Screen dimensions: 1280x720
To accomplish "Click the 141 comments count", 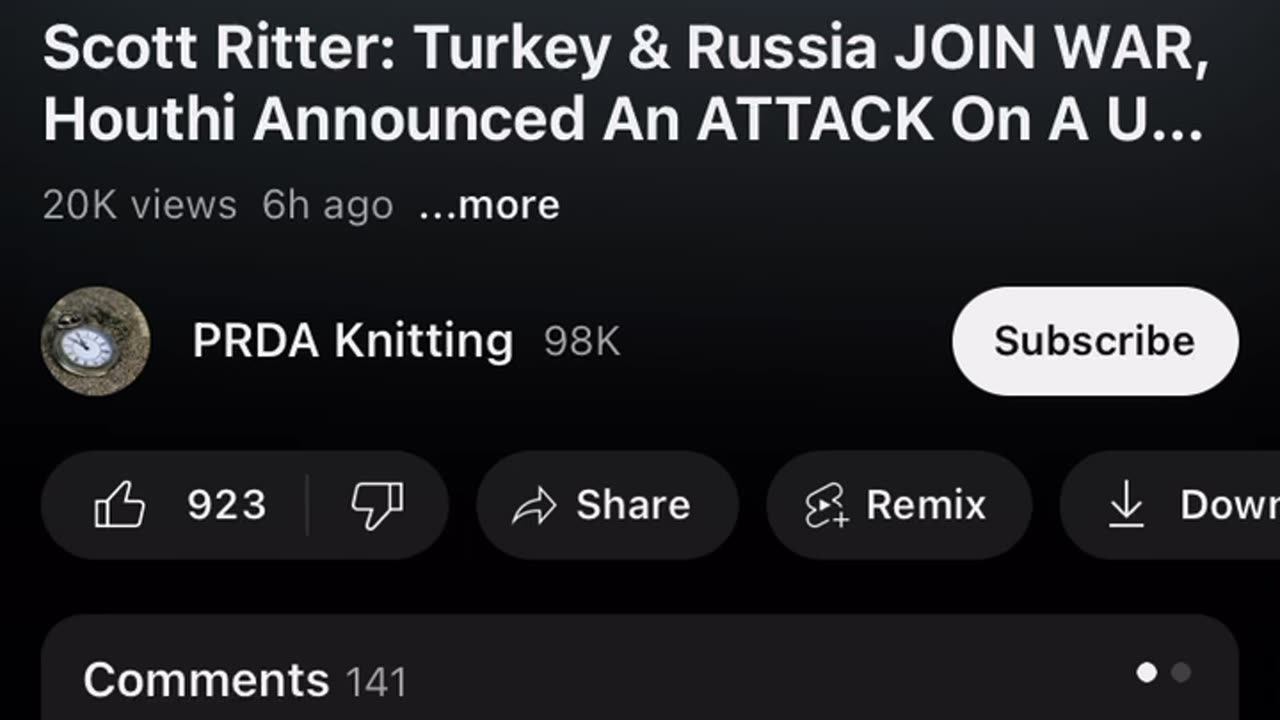I will [376, 683].
